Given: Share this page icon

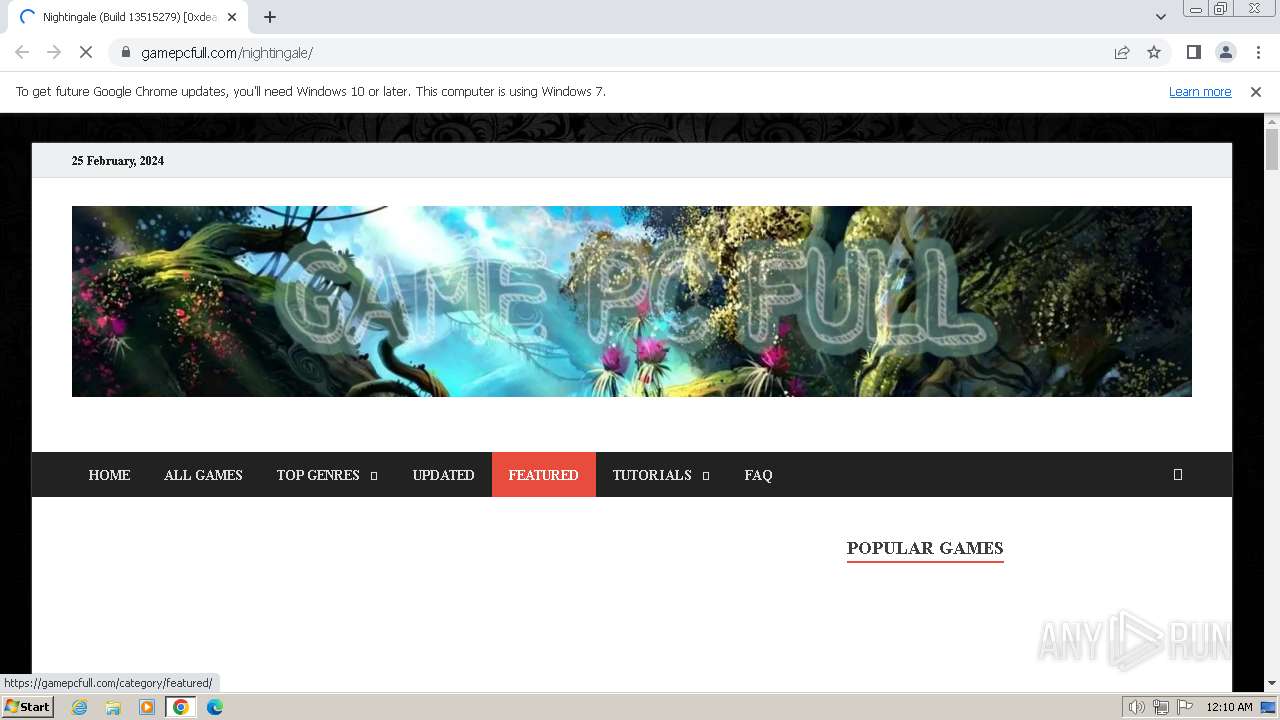Looking at the screenshot, I should [1122, 52].
